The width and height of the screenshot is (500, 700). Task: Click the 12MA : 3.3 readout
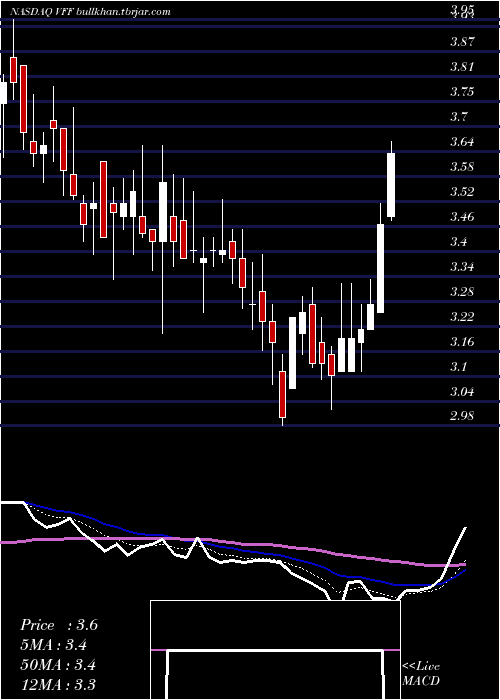click(58, 684)
